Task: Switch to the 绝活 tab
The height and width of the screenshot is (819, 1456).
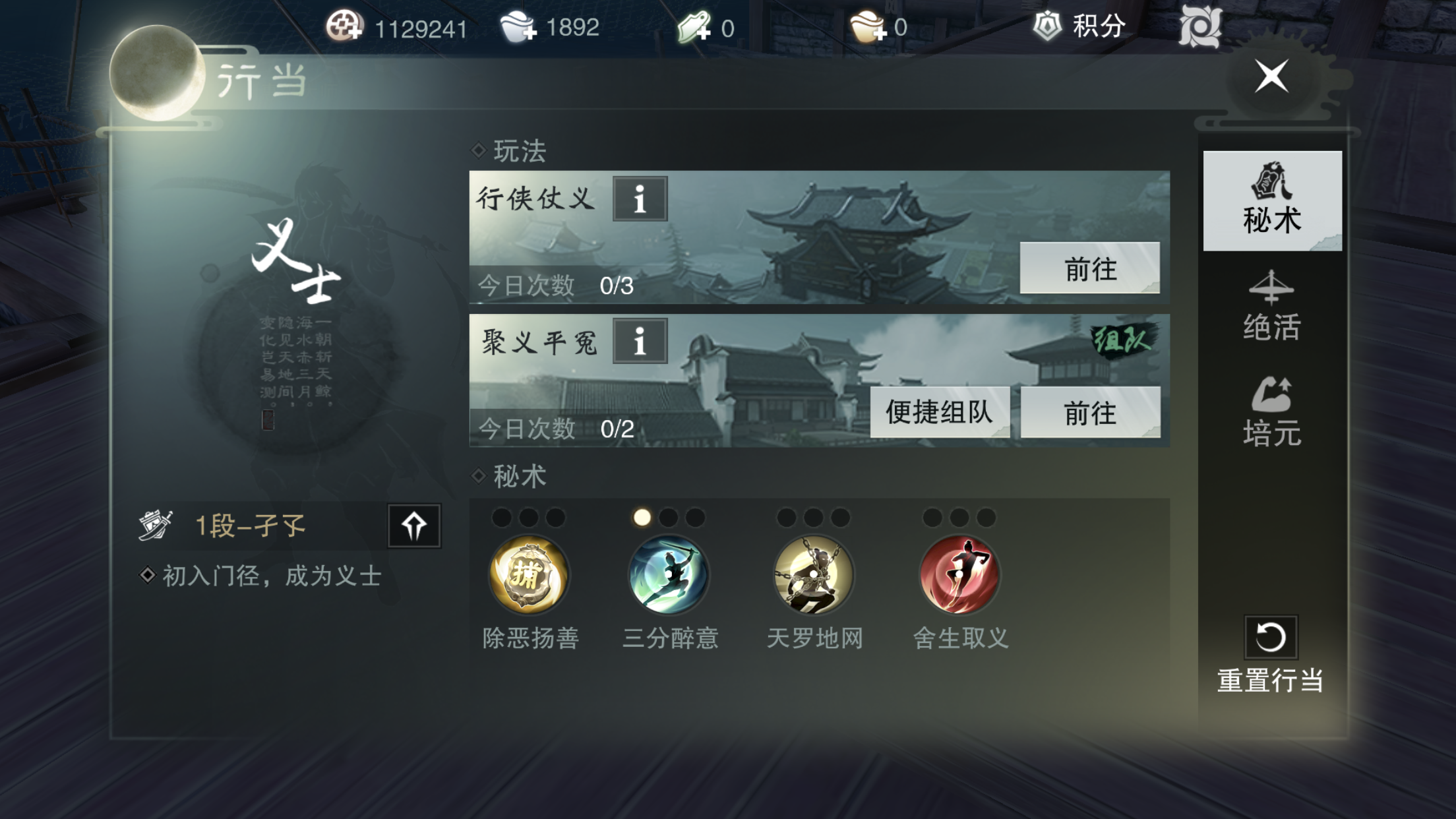Action: (x=1272, y=307)
